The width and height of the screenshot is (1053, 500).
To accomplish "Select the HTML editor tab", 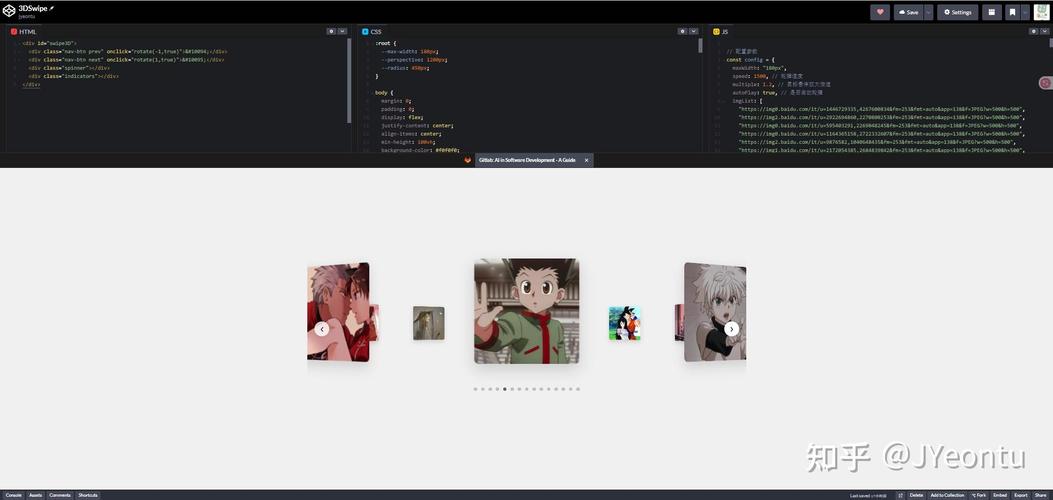I will [x=24, y=32].
